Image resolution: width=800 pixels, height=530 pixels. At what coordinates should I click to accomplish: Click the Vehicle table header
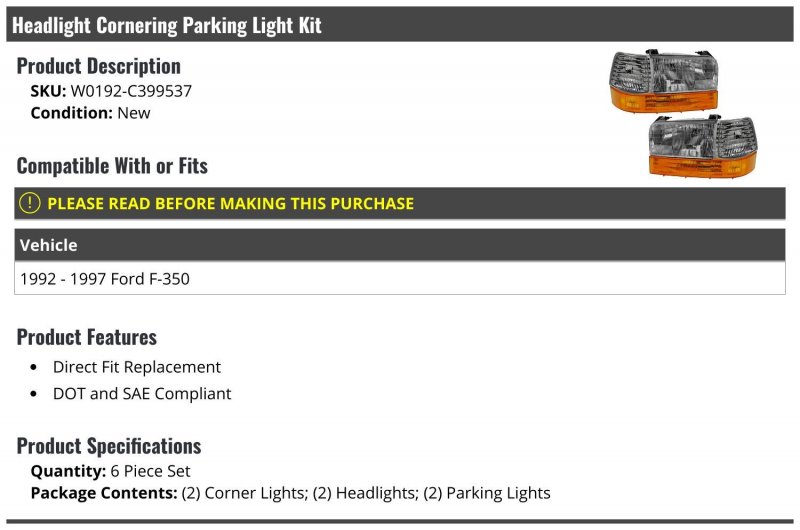(x=399, y=245)
